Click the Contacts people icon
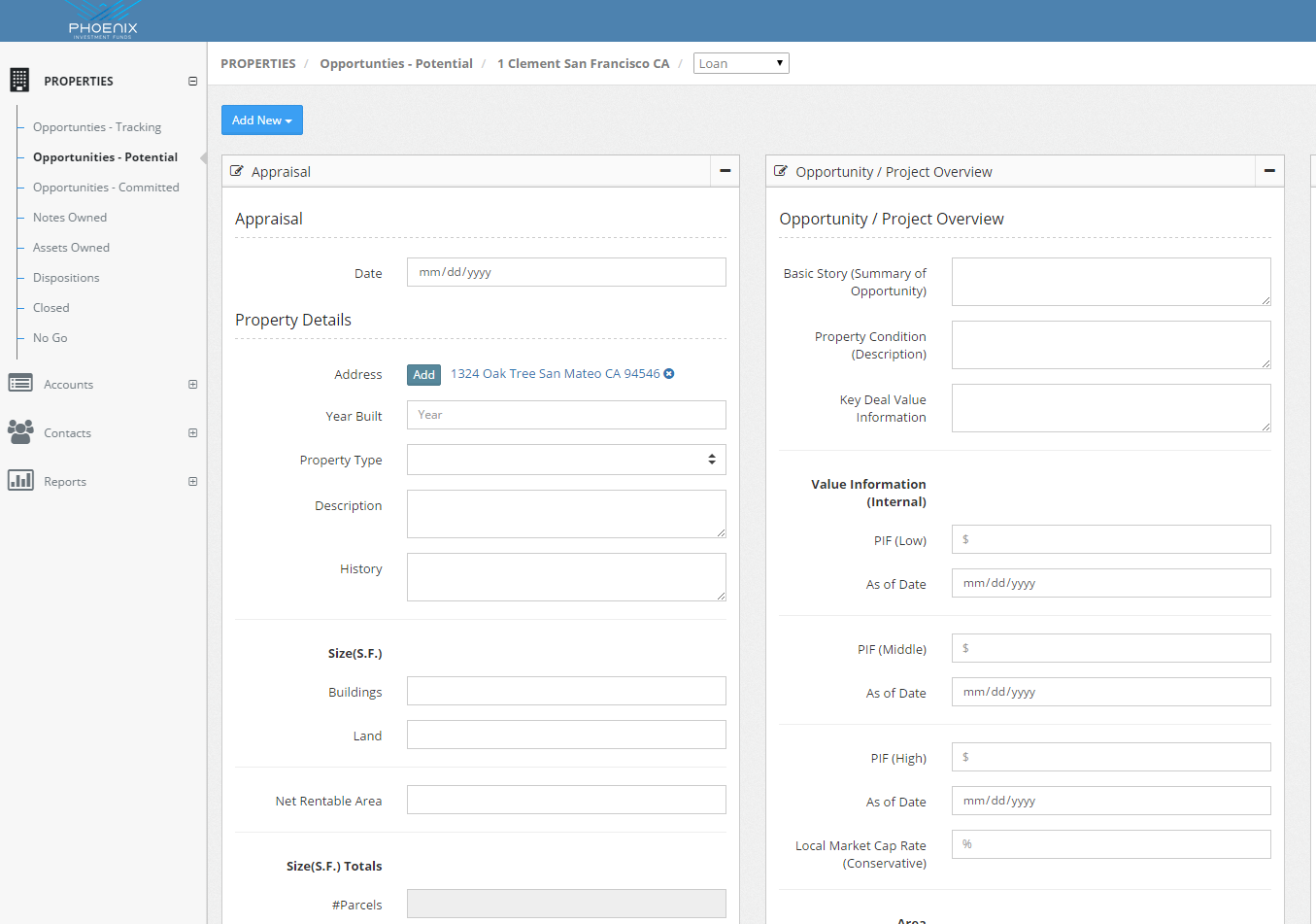This screenshot has height=924, width=1316. (x=20, y=431)
